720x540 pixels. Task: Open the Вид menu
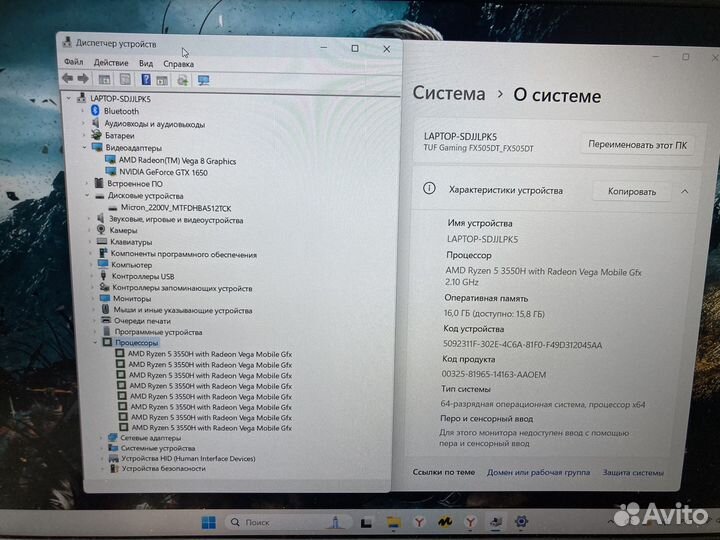pyautogui.click(x=146, y=63)
